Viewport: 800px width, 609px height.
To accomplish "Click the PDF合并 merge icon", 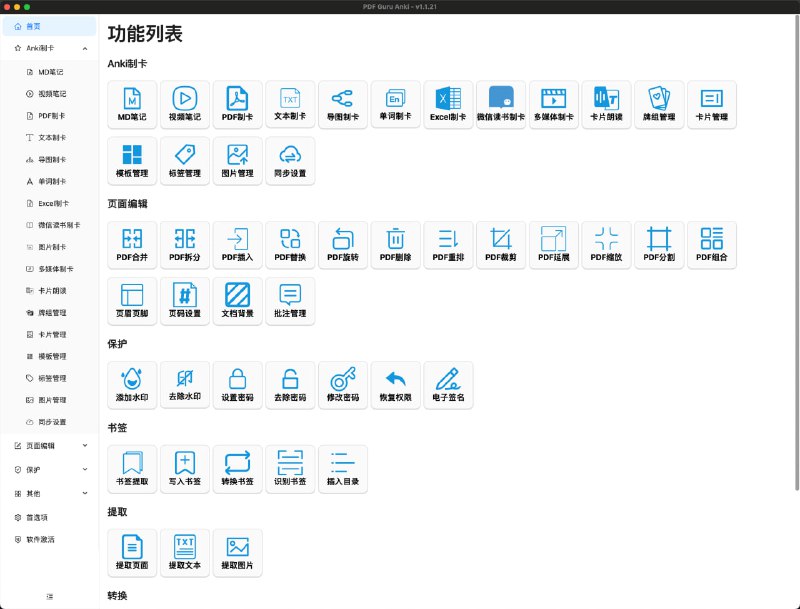I will coord(133,244).
